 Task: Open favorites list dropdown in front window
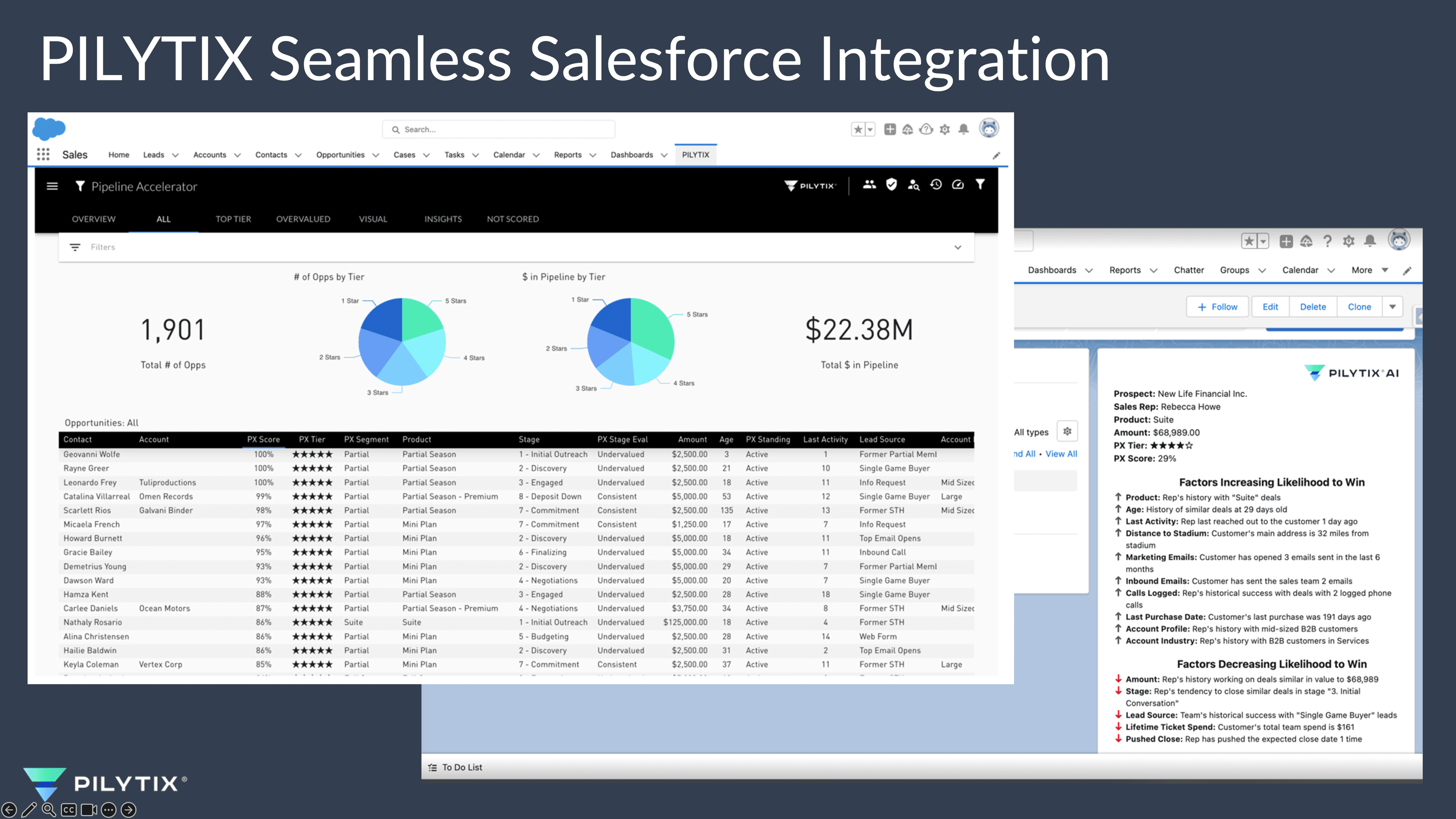871,129
